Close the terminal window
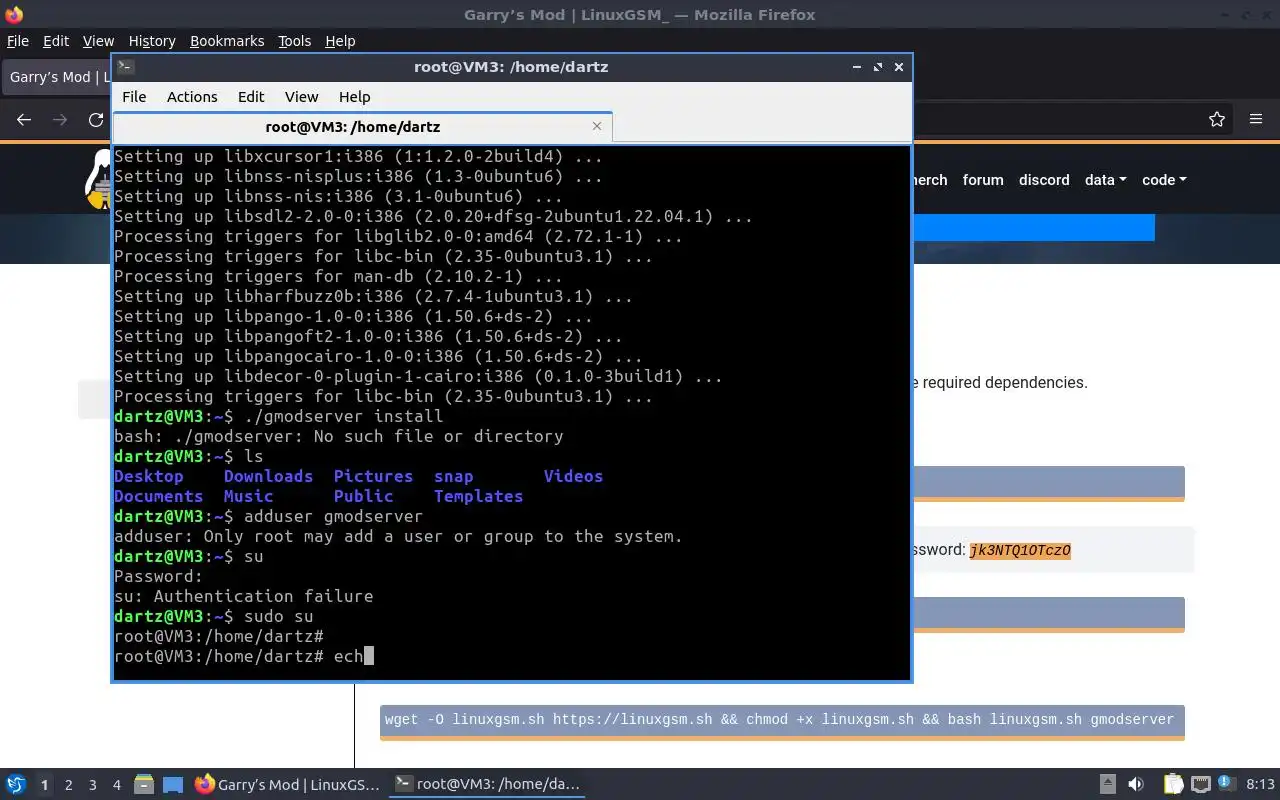 [x=899, y=67]
